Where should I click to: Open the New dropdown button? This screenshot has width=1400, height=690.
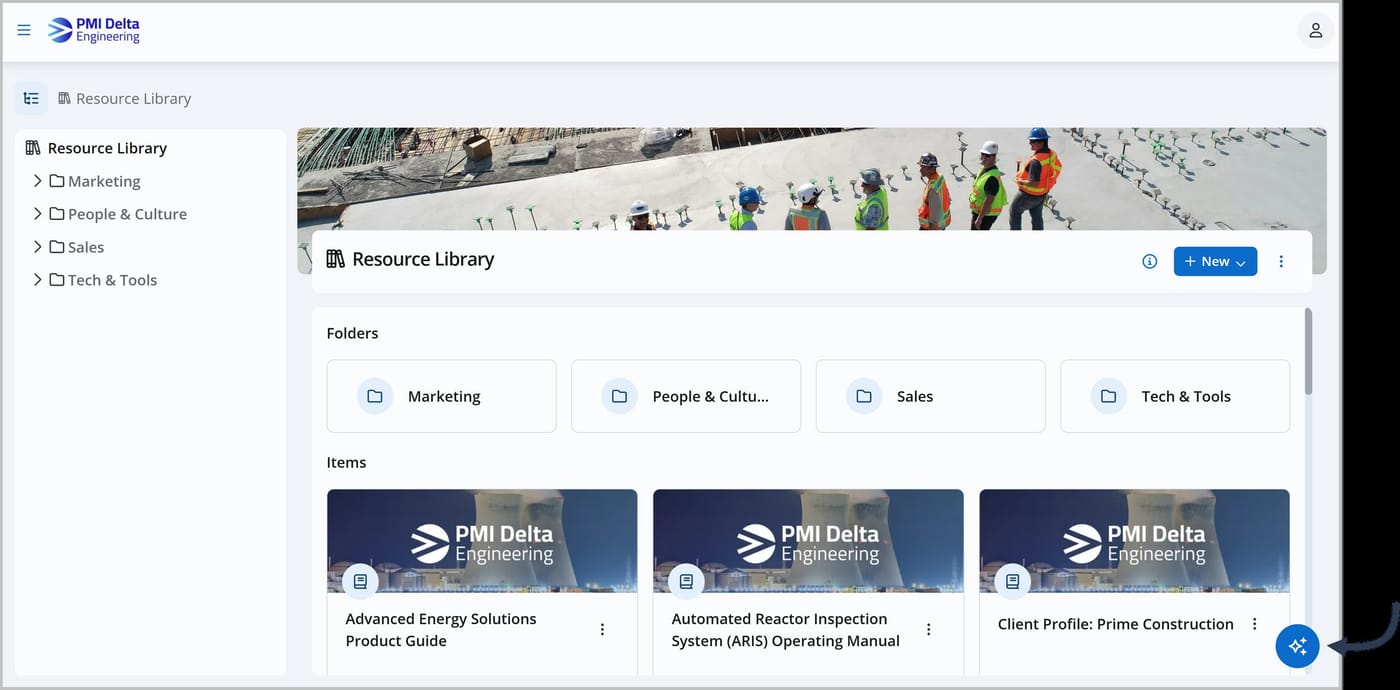point(1215,261)
